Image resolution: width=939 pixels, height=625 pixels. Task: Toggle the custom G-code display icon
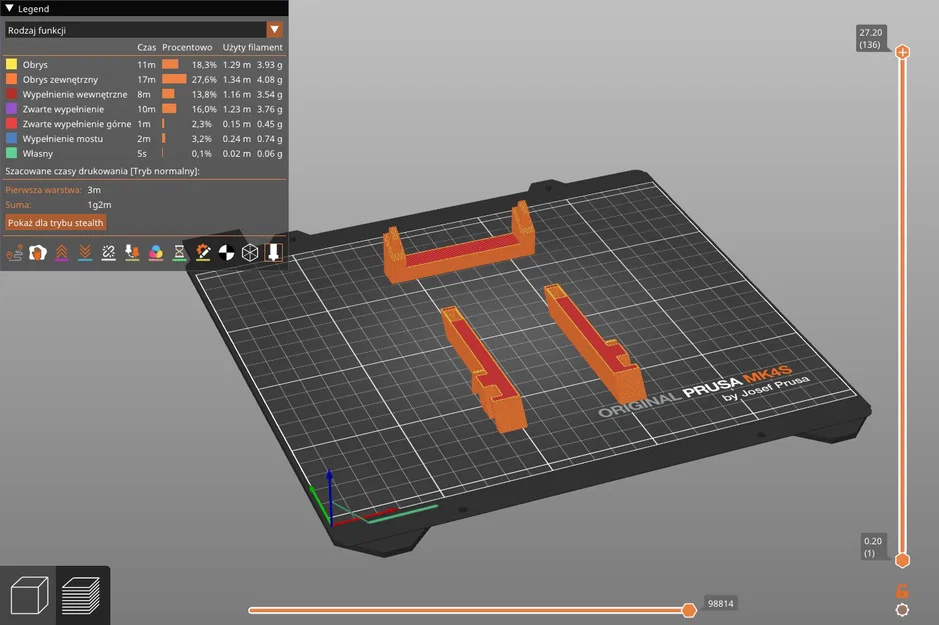coord(203,253)
